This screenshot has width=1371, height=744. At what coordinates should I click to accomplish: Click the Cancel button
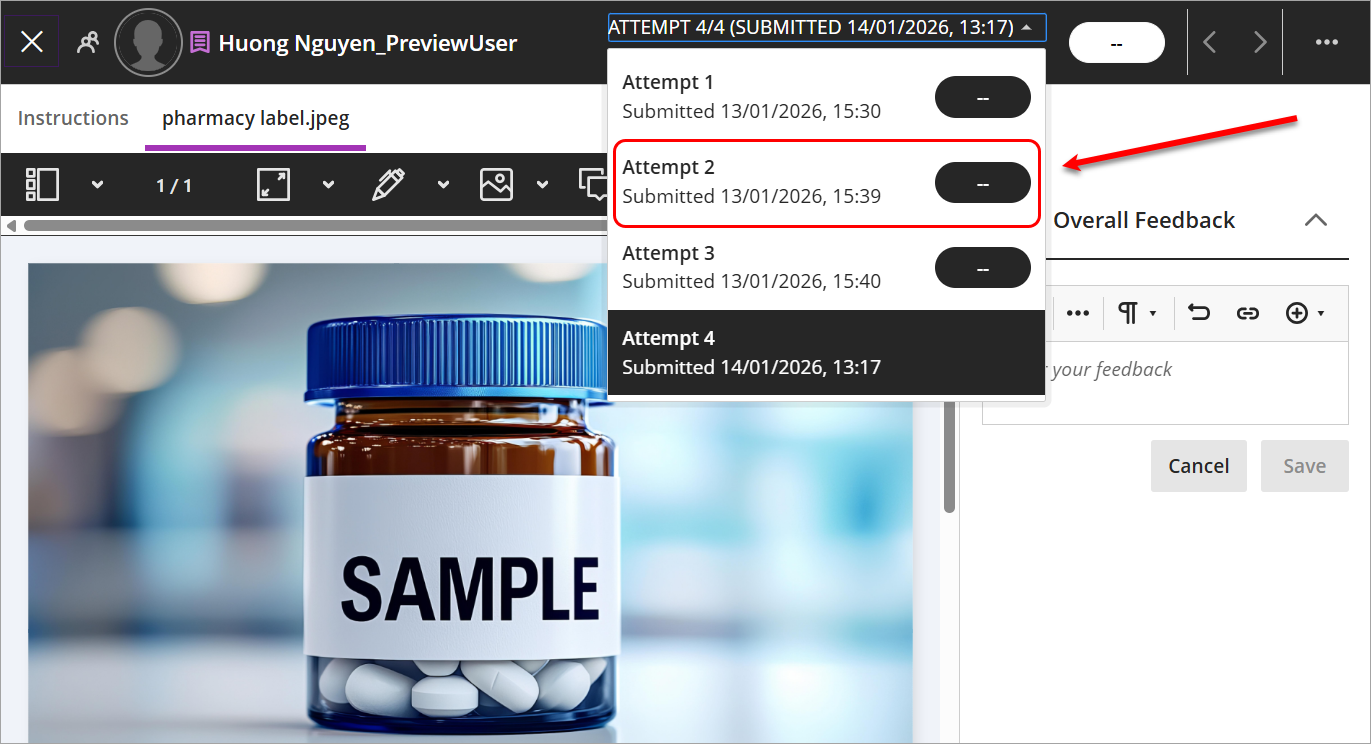1199,466
